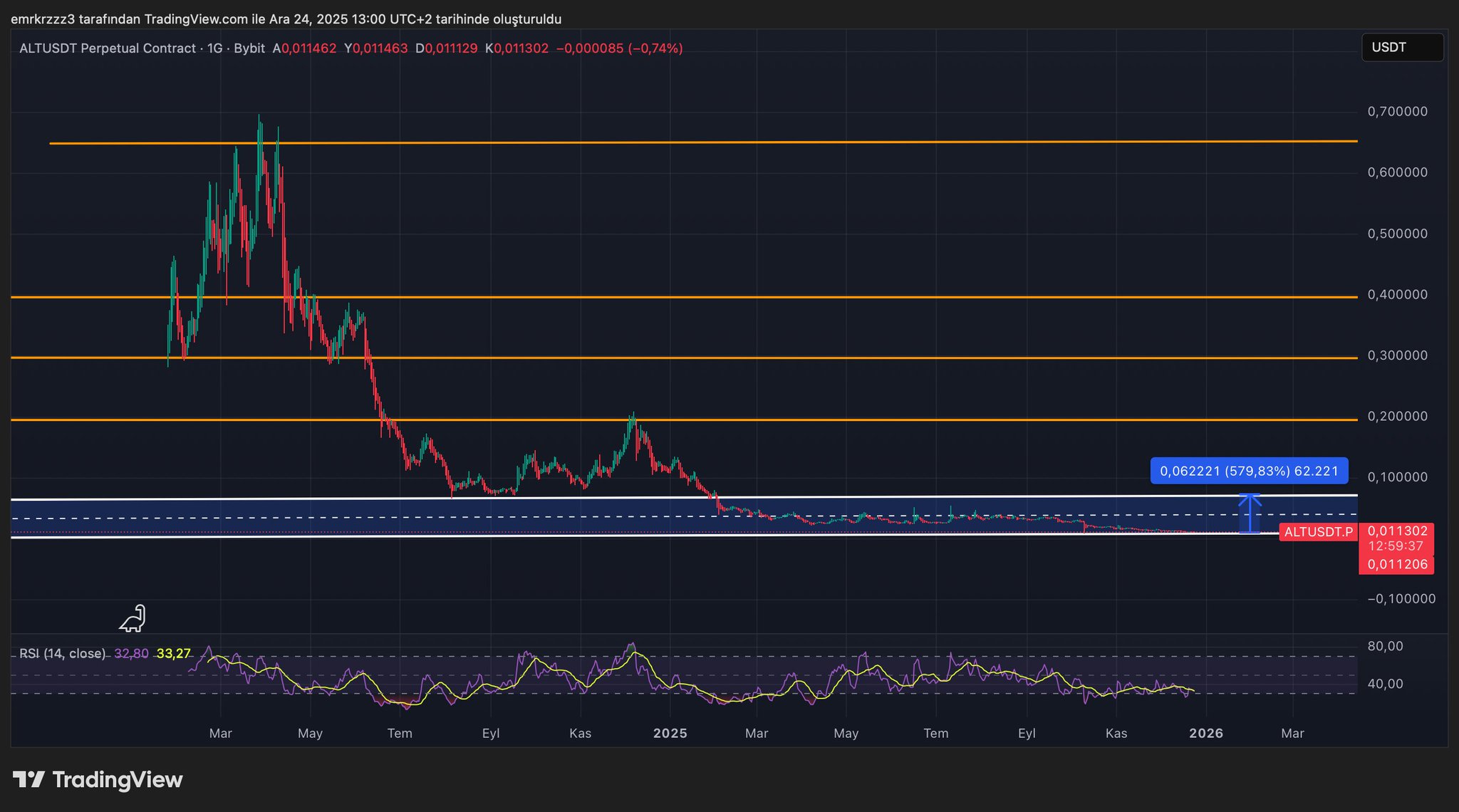Click the 0,700000 price axis label
The height and width of the screenshot is (812, 1459).
tap(1397, 112)
